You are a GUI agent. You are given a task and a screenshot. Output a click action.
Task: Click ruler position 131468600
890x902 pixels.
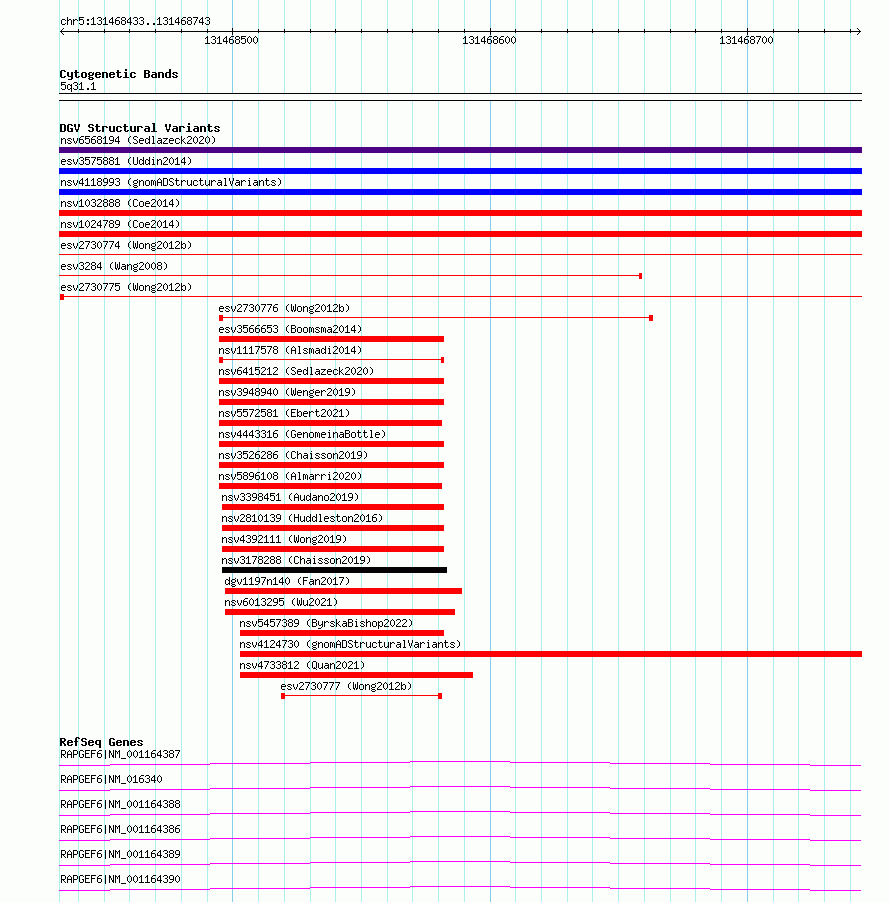pos(489,40)
